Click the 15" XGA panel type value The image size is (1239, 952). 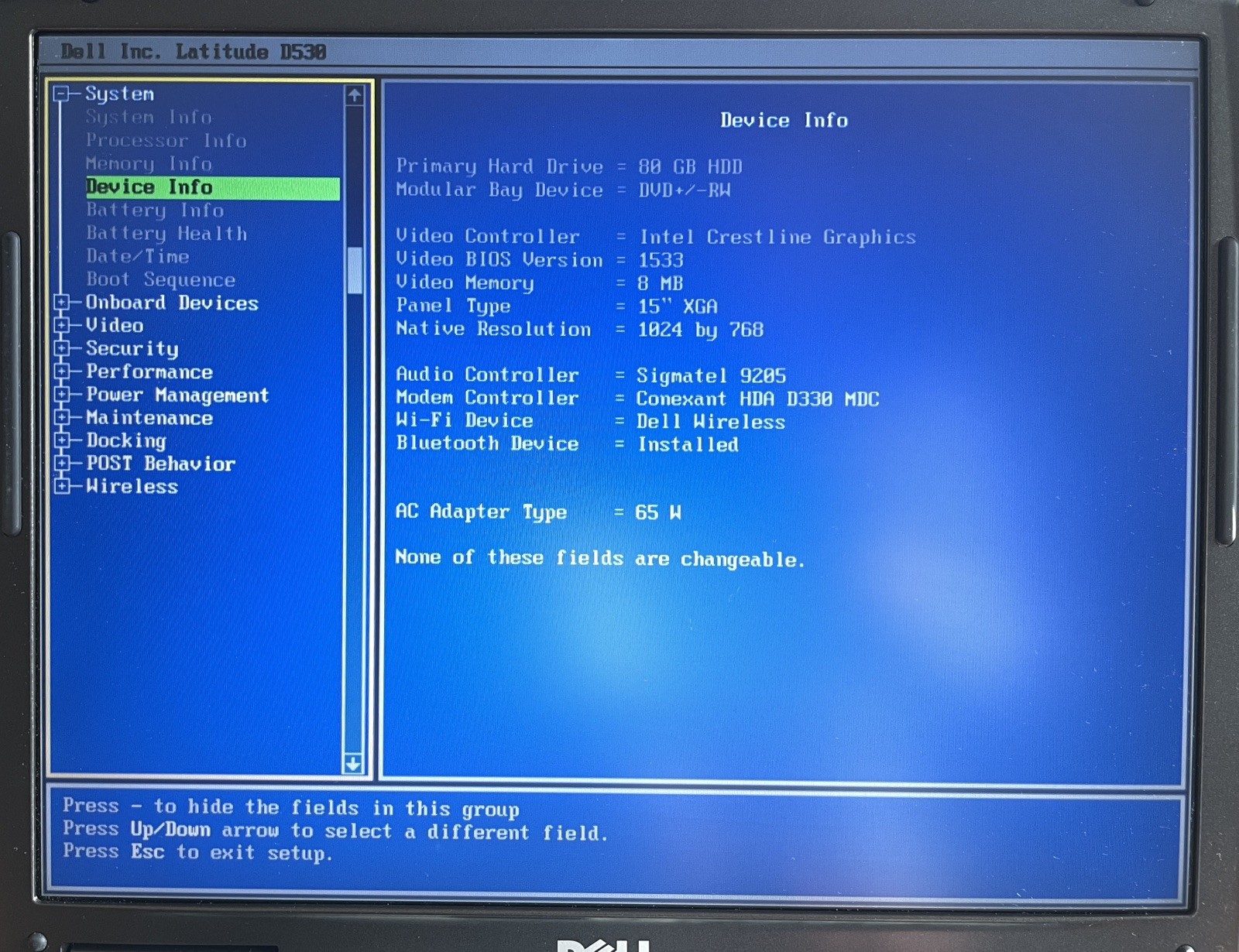(x=678, y=306)
